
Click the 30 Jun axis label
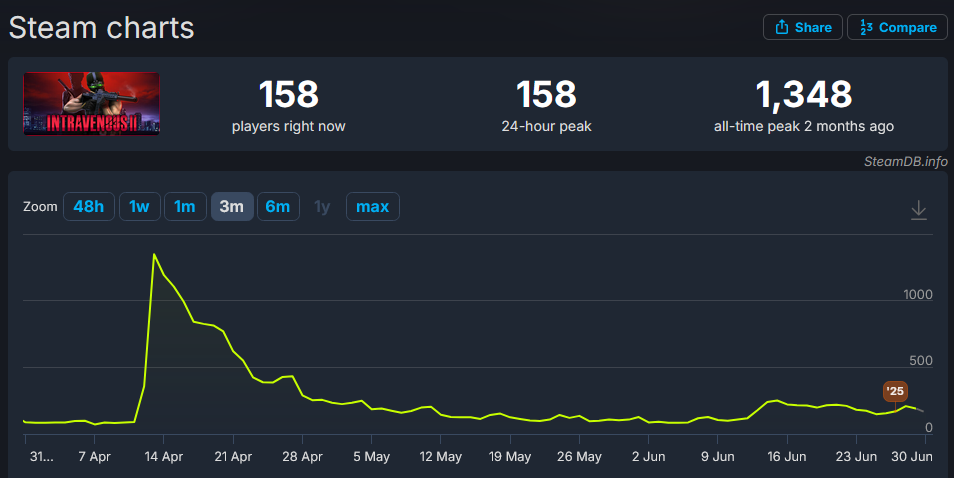pos(911,456)
